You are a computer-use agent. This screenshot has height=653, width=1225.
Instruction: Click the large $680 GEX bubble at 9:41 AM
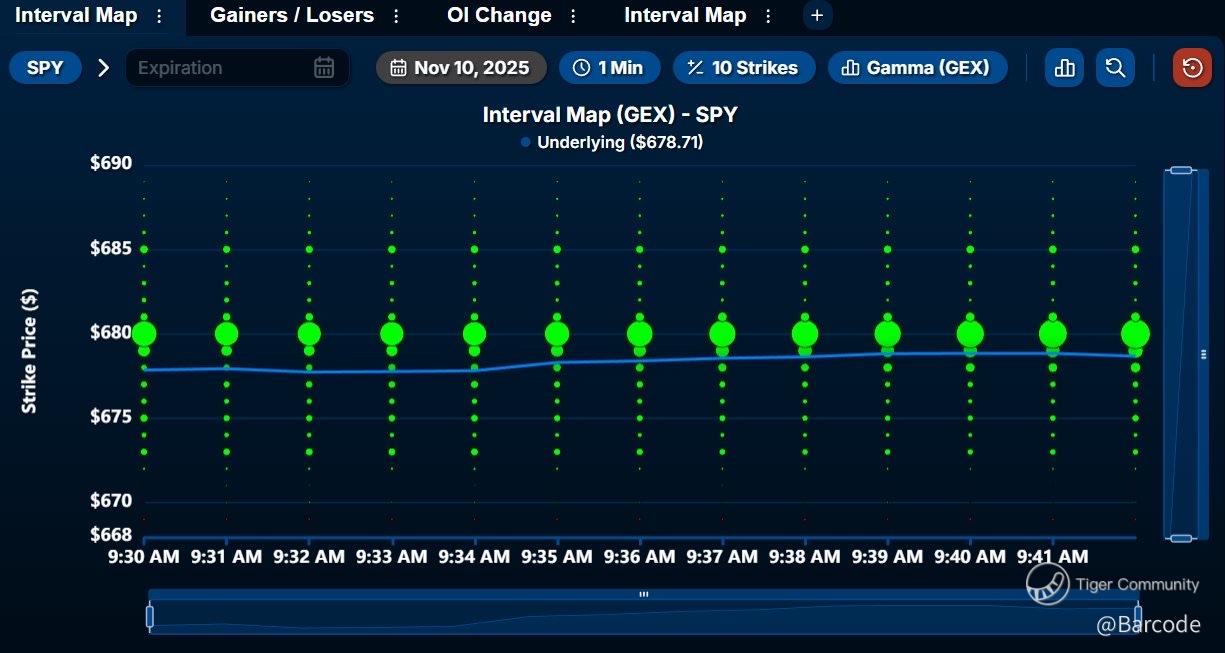[x=1053, y=334]
